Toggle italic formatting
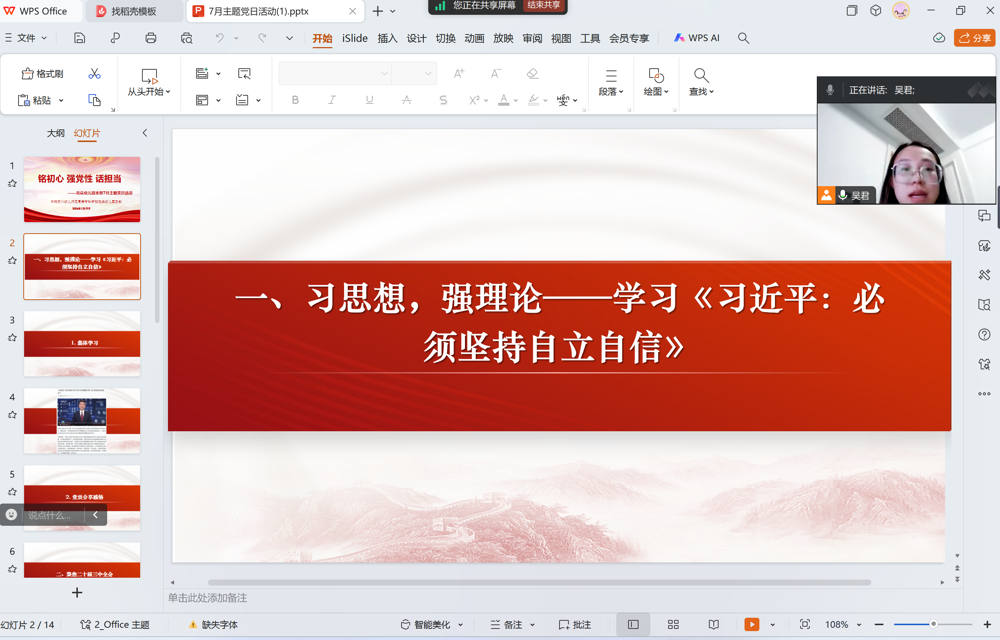Screen dimensions: 1000x640 click(331, 100)
